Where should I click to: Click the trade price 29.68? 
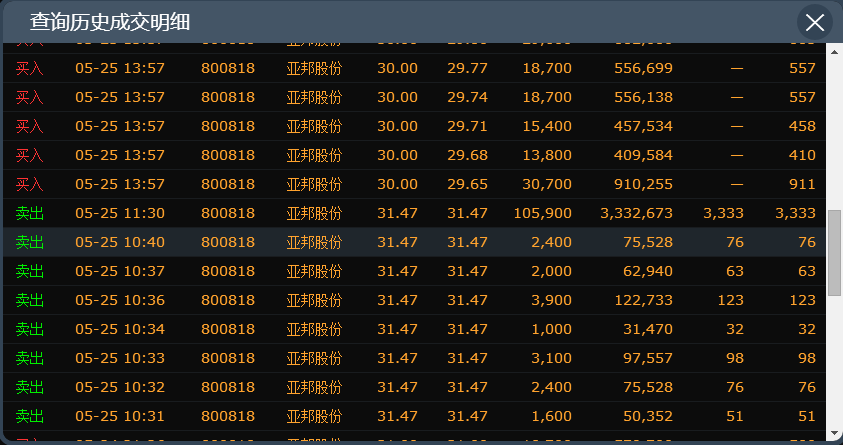click(467, 155)
